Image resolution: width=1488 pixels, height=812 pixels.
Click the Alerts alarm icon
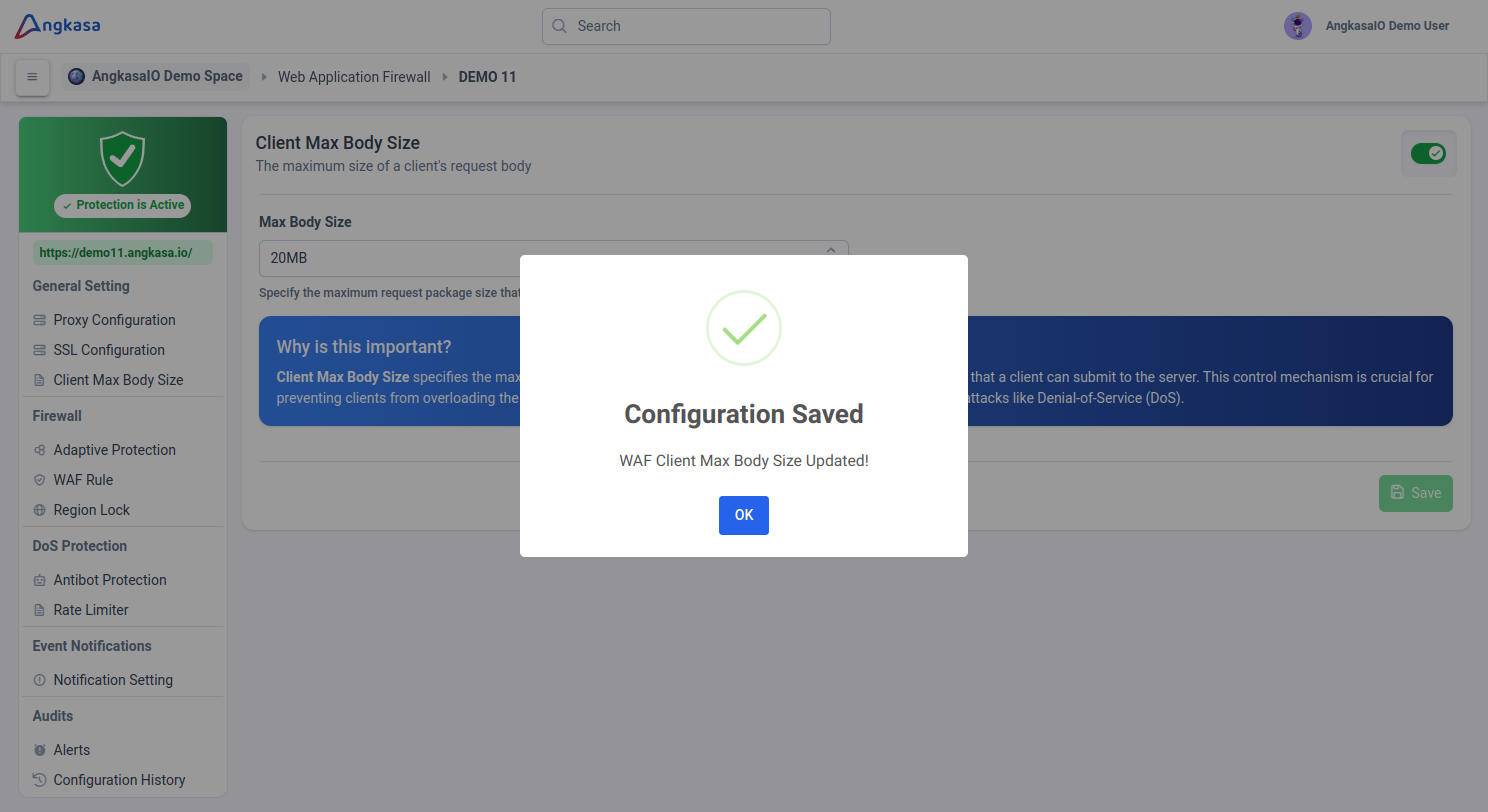40,750
